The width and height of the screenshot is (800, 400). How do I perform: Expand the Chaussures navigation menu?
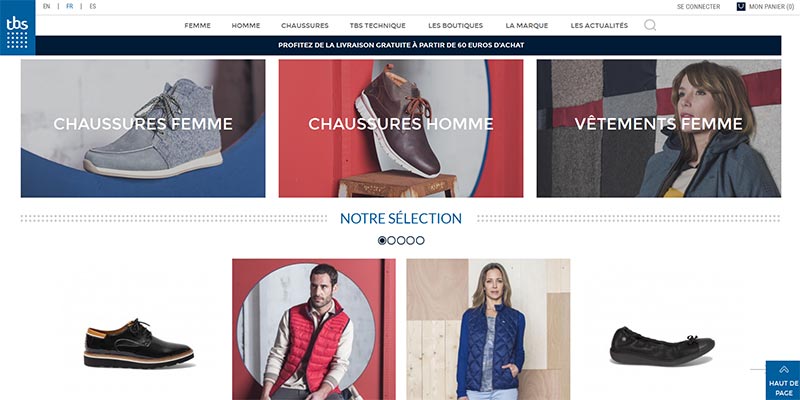(x=305, y=26)
